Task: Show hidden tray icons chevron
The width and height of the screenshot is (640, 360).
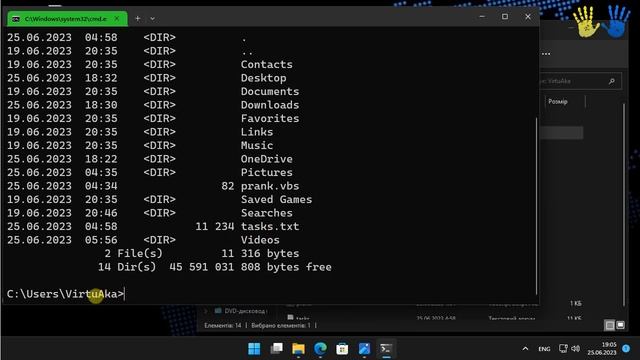Action: point(525,349)
